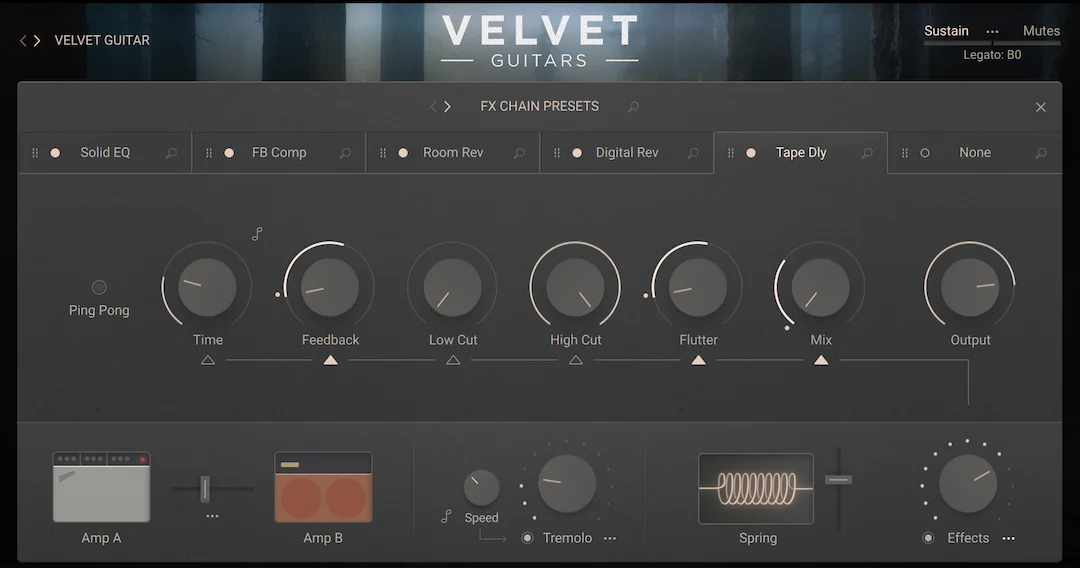
Task: Grab the None slot drag handle
Action: [905, 153]
